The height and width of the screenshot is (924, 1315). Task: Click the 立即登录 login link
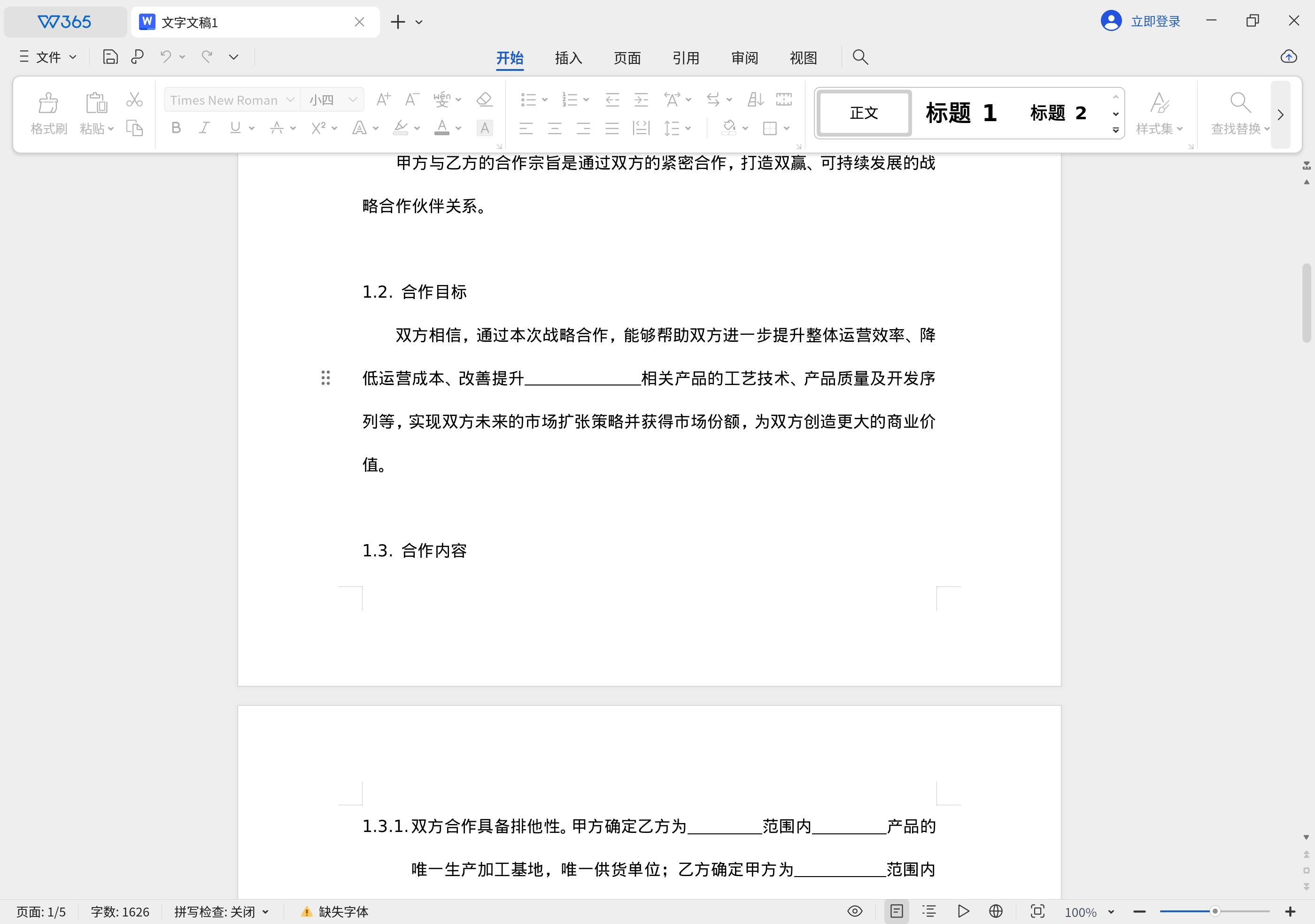point(1155,21)
